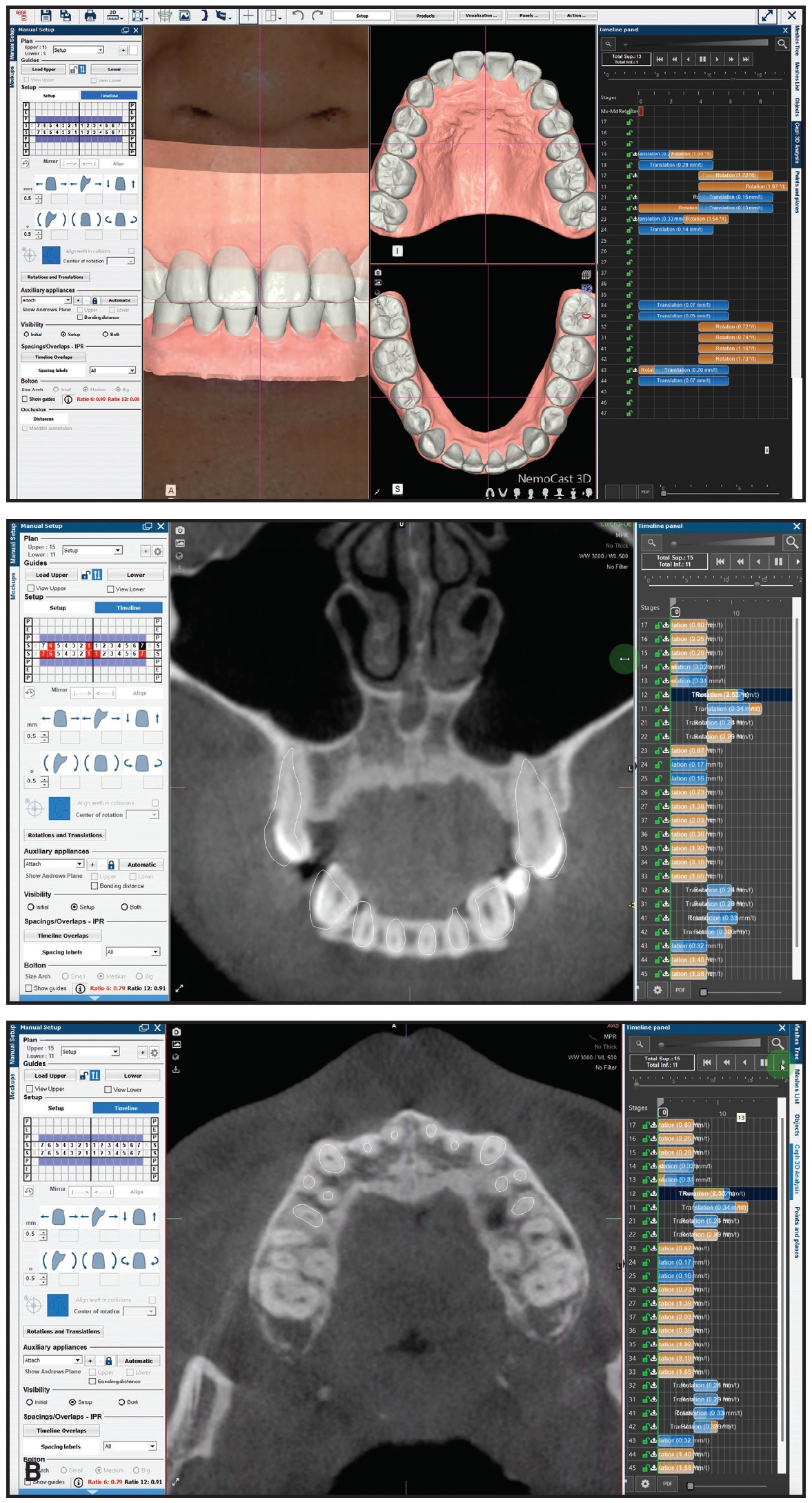Select tooth 13 Translation bar in top timeline

pyautogui.click(x=675, y=165)
